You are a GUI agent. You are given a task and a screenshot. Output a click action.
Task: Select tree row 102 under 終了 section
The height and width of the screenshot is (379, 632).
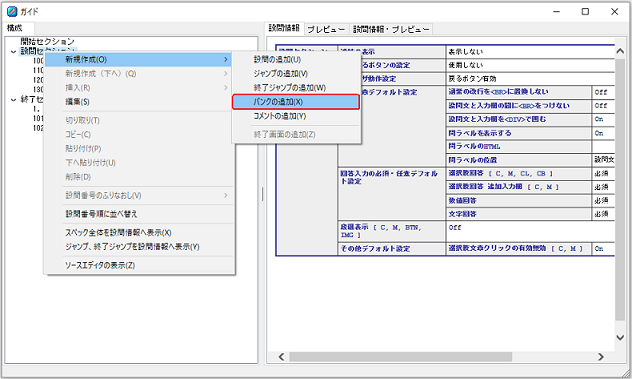(38, 128)
